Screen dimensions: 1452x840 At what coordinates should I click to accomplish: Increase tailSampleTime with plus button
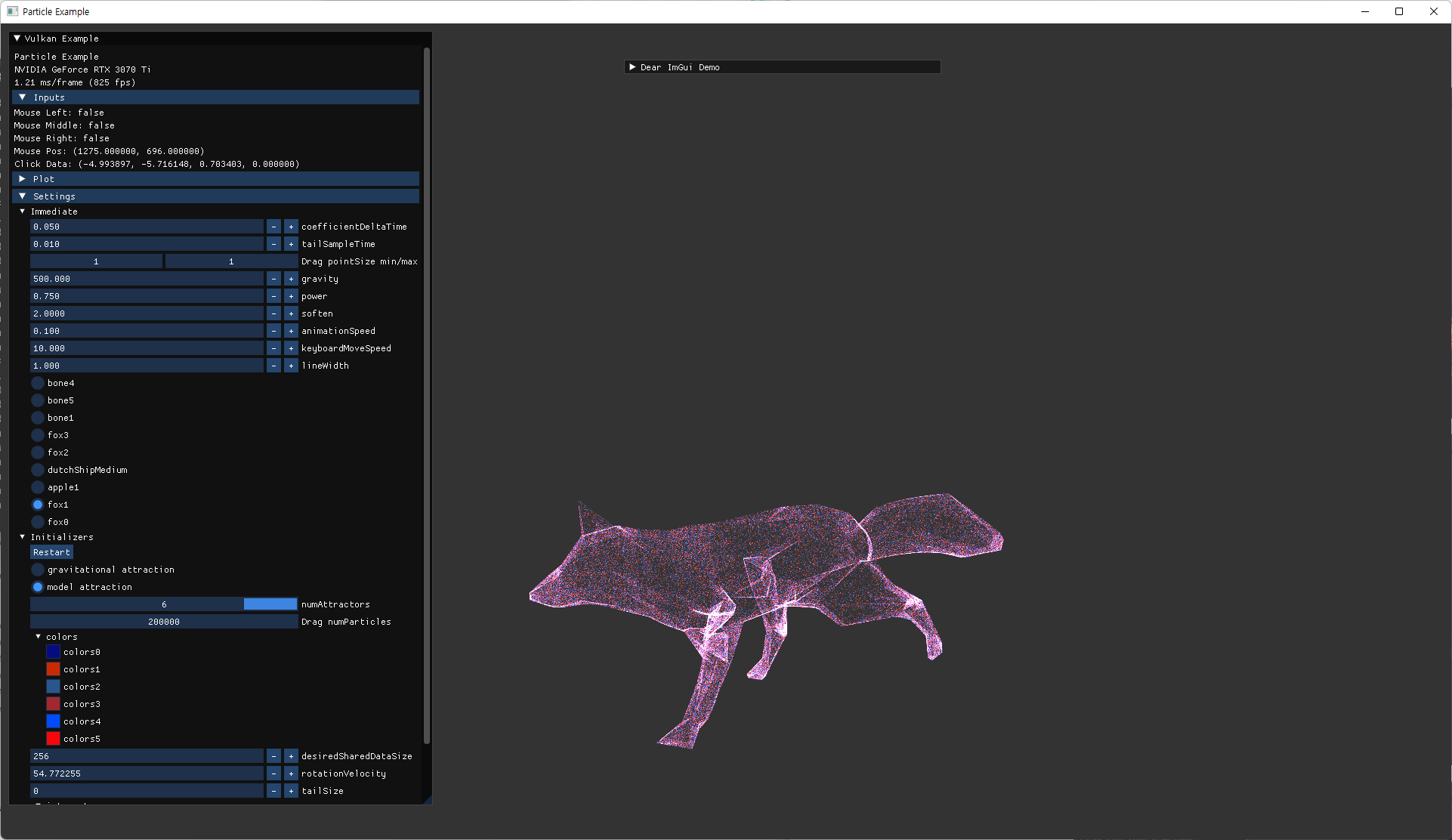(291, 244)
